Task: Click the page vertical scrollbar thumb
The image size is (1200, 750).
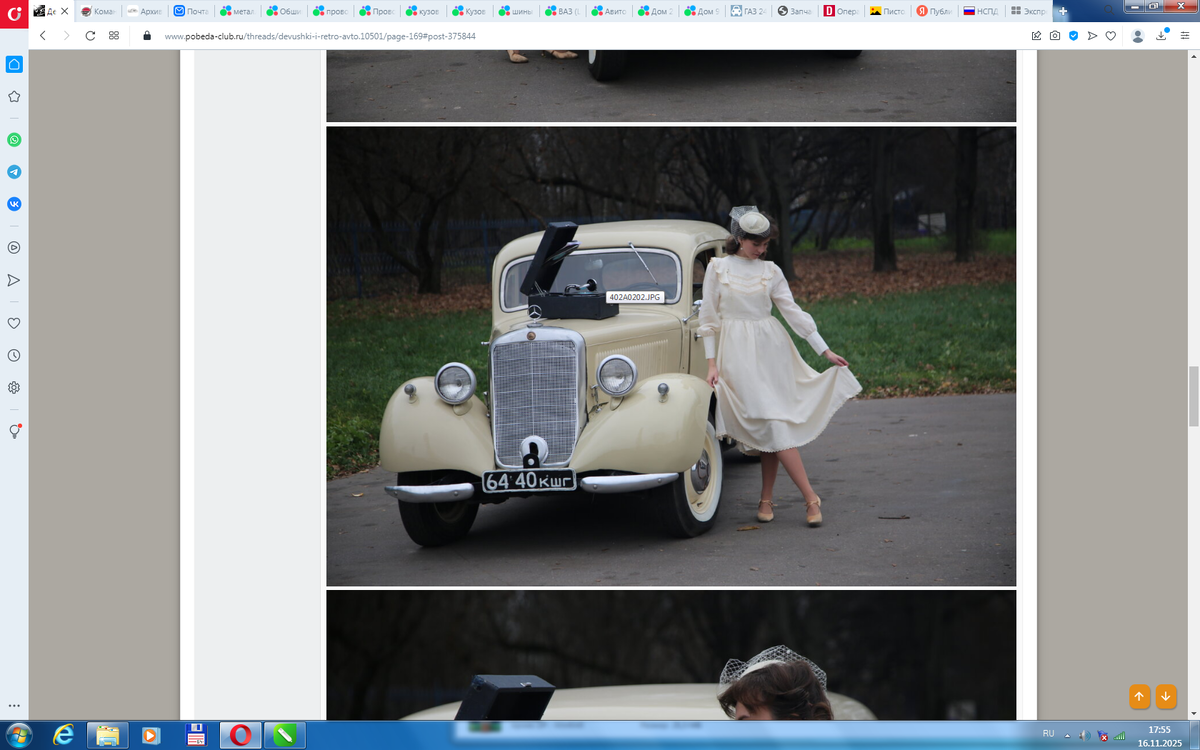Action: 1192,395
